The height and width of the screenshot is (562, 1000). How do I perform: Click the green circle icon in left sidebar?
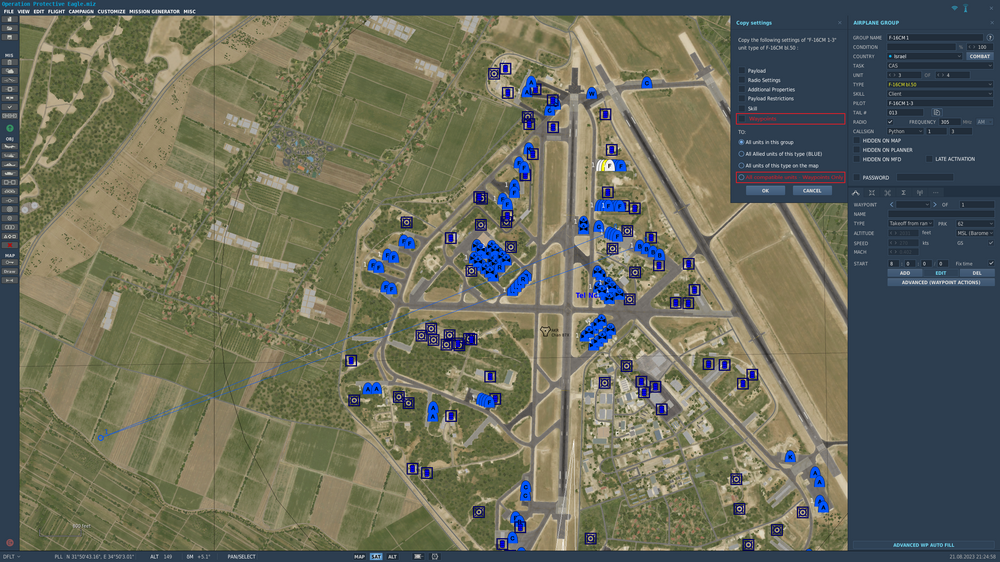pos(10,128)
